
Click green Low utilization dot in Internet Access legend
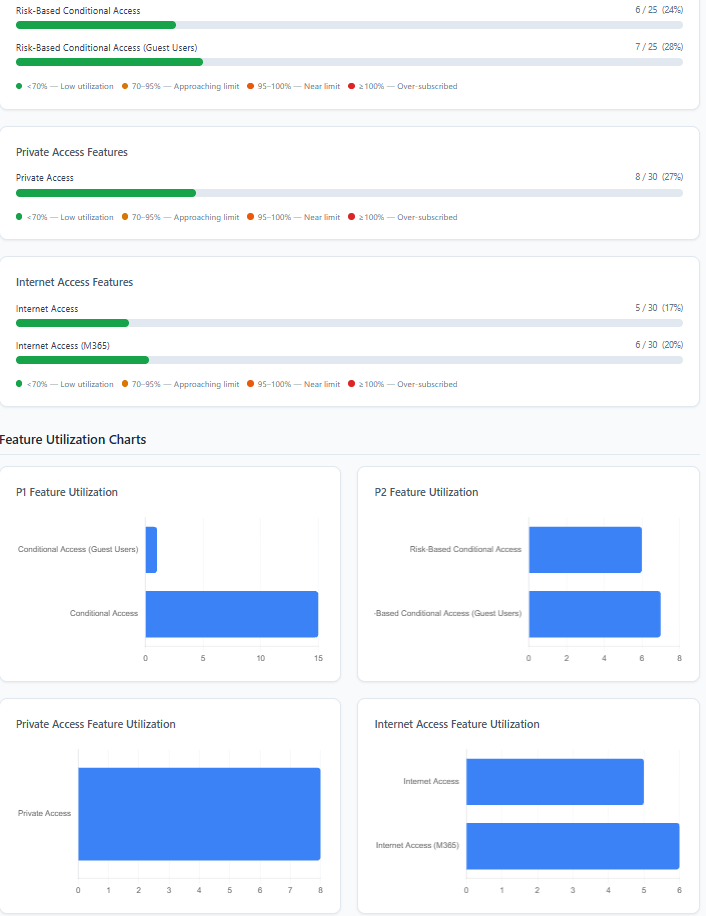pyautogui.click(x=19, y=384)
